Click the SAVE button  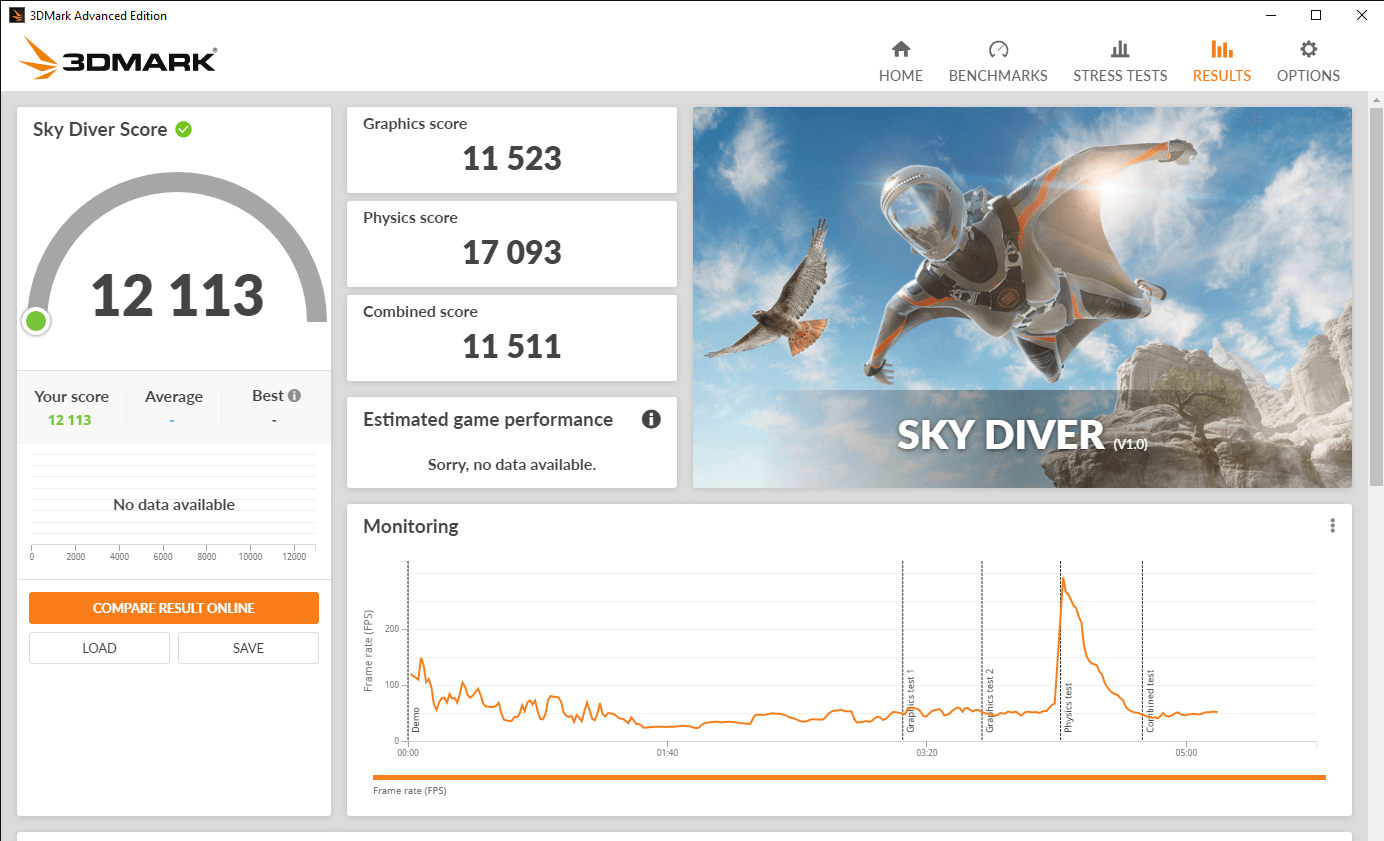coord(248,648)
